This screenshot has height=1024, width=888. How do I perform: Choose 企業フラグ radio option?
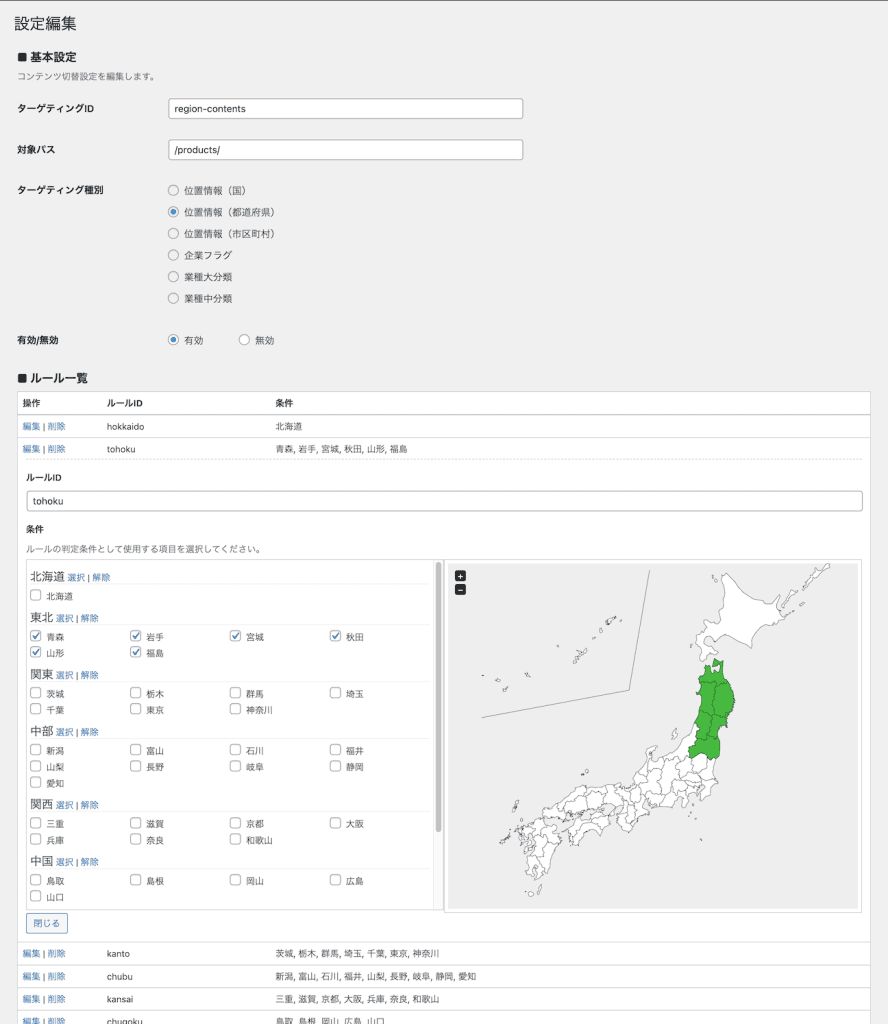pyautogui.click(x=174, y=255)
